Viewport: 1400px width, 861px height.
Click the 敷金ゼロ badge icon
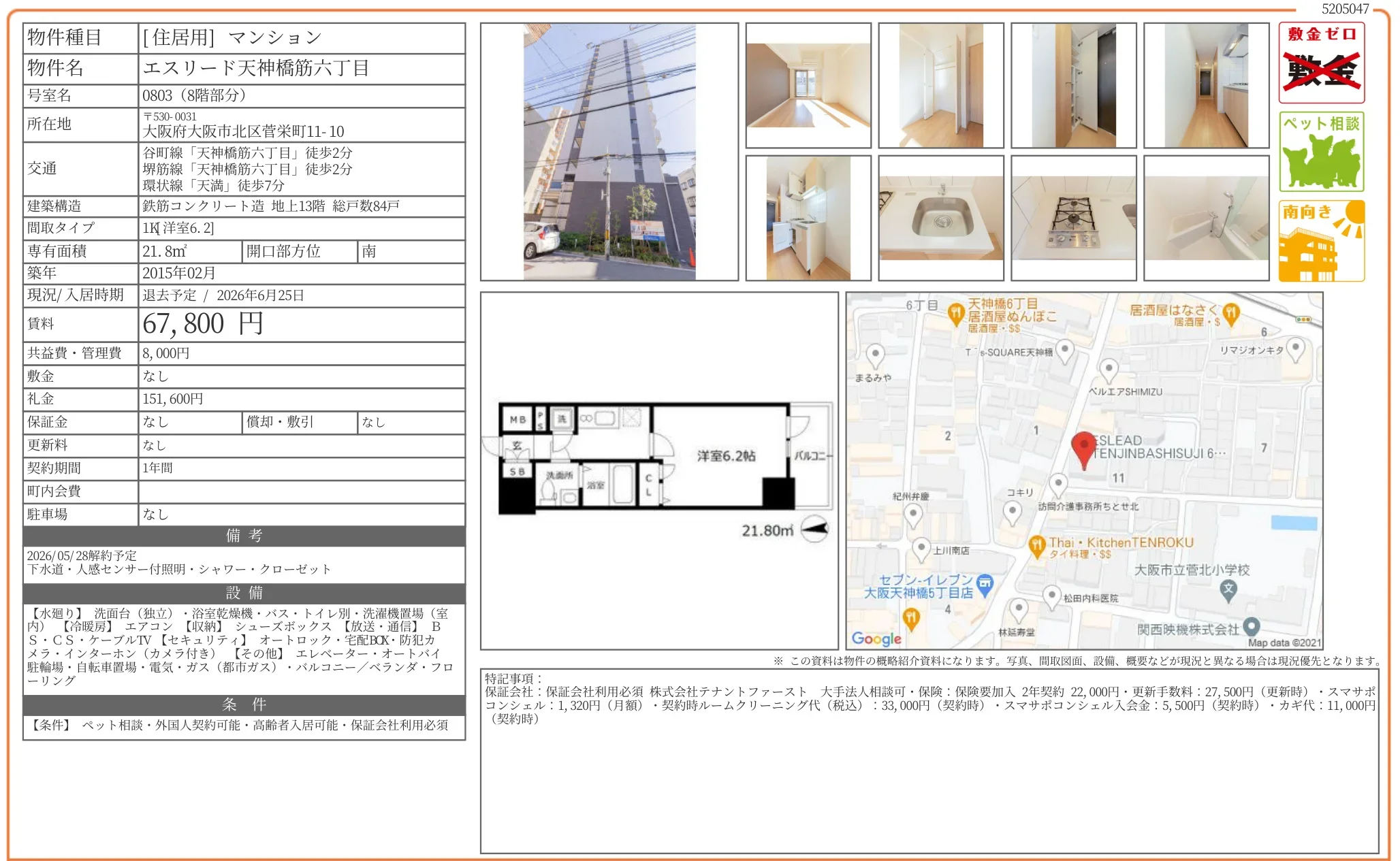(1321, 63)
